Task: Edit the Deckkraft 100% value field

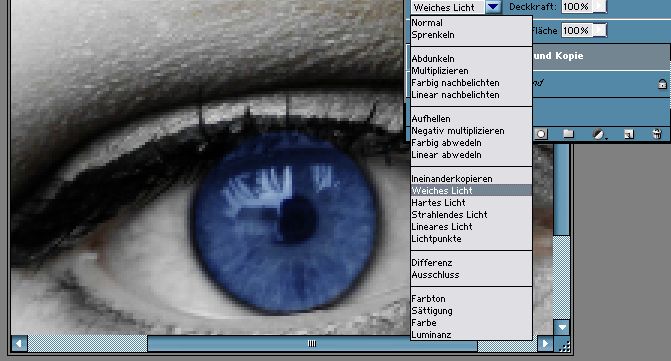Action: pyautogui.click(x=577, y=6)
